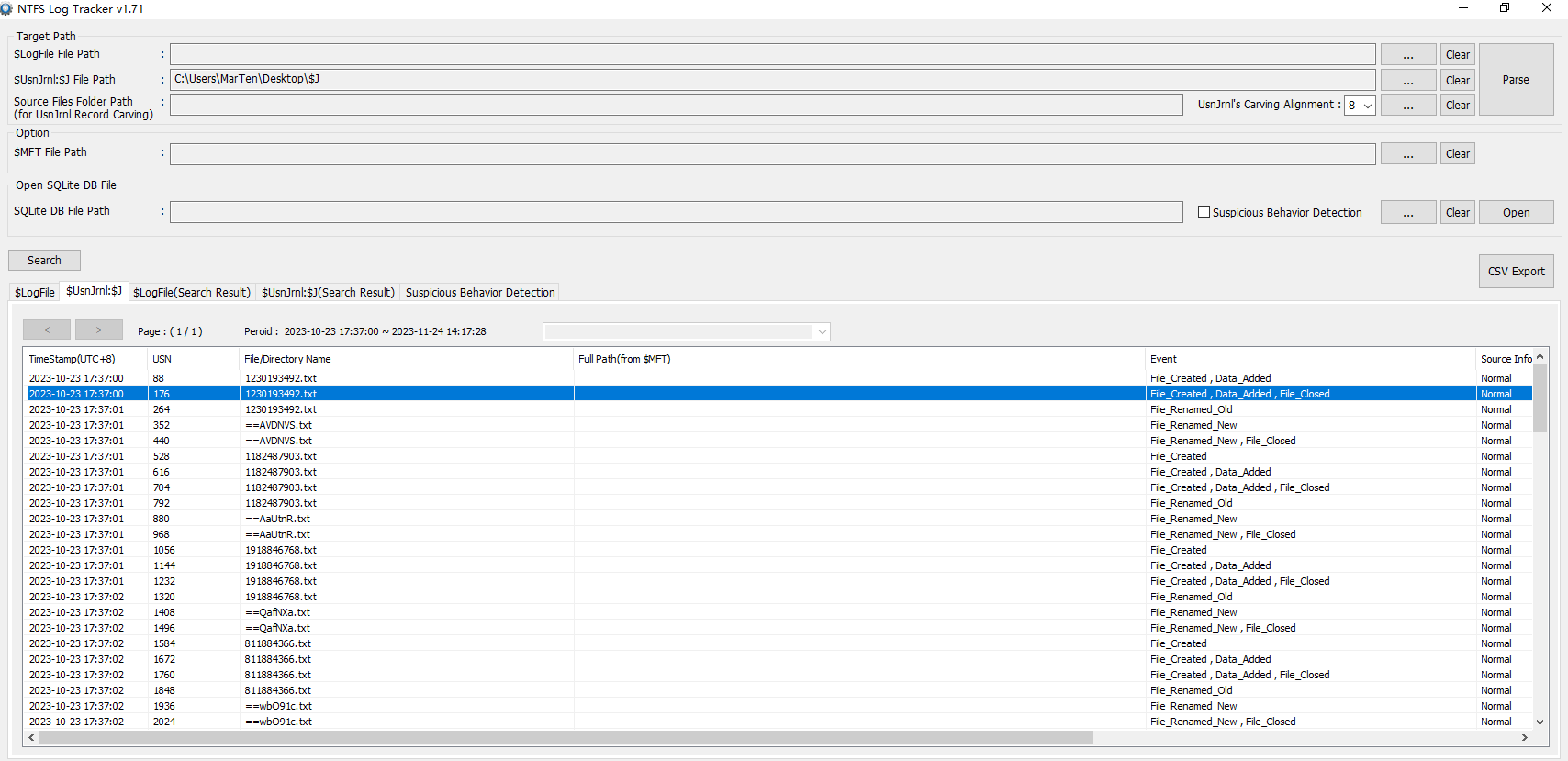The width and height of the screenshot is (1568, 761).
Task: Switch to the $LogFile tab
Action: (35, 293)
